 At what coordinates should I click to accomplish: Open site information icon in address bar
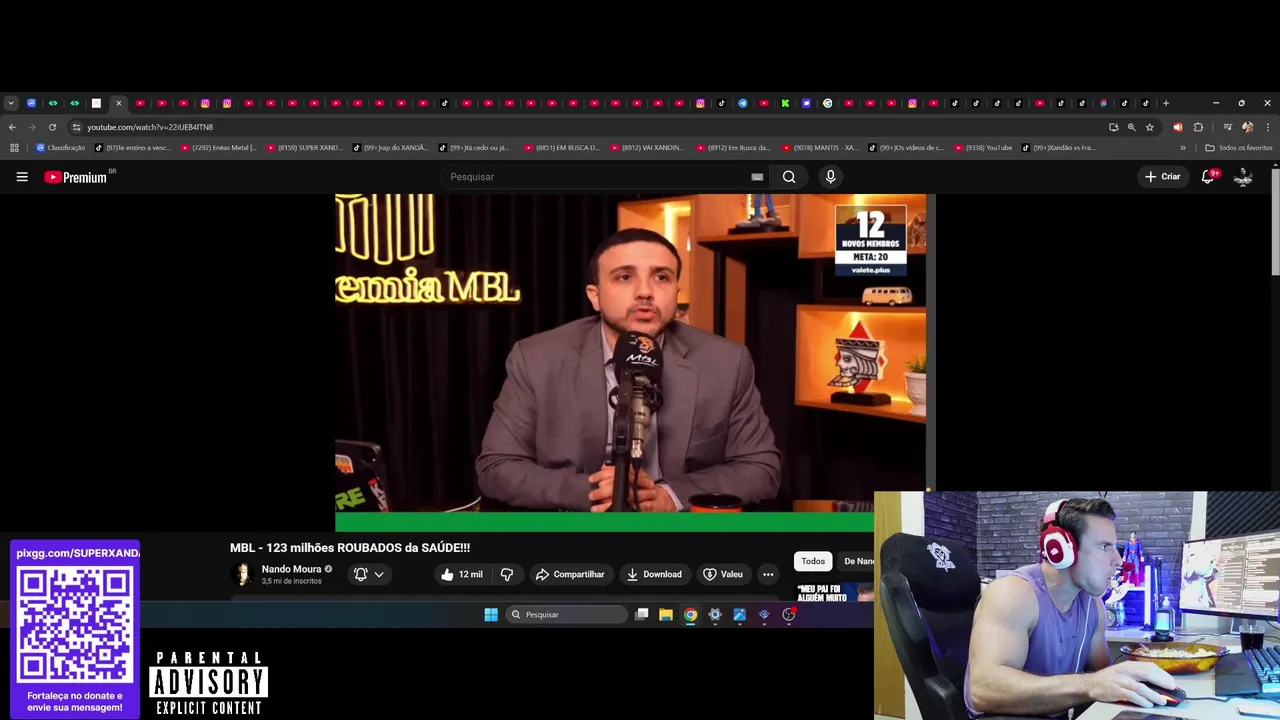pyautogui.click(x=76, y=127)
